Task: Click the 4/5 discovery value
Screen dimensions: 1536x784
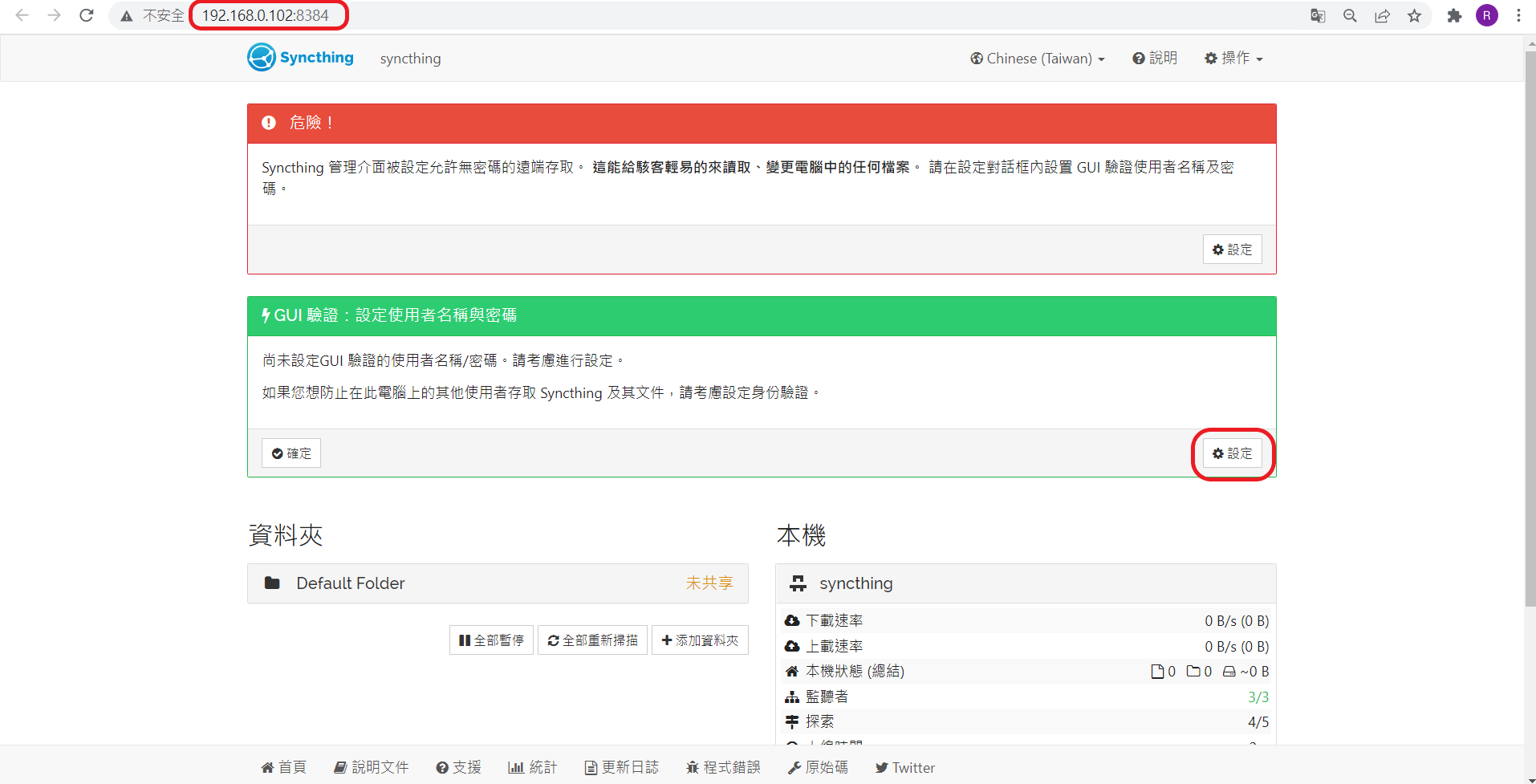Action: click(x=1258, y=721)
